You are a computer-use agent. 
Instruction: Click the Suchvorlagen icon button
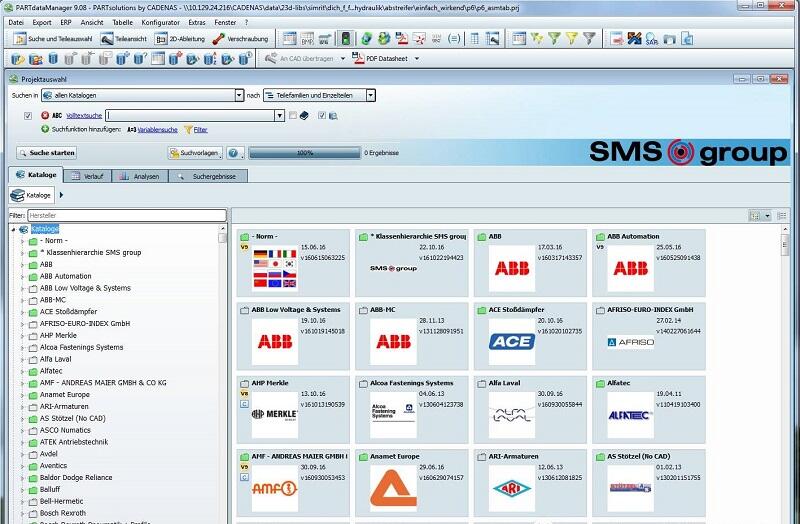tap(195, 153)
